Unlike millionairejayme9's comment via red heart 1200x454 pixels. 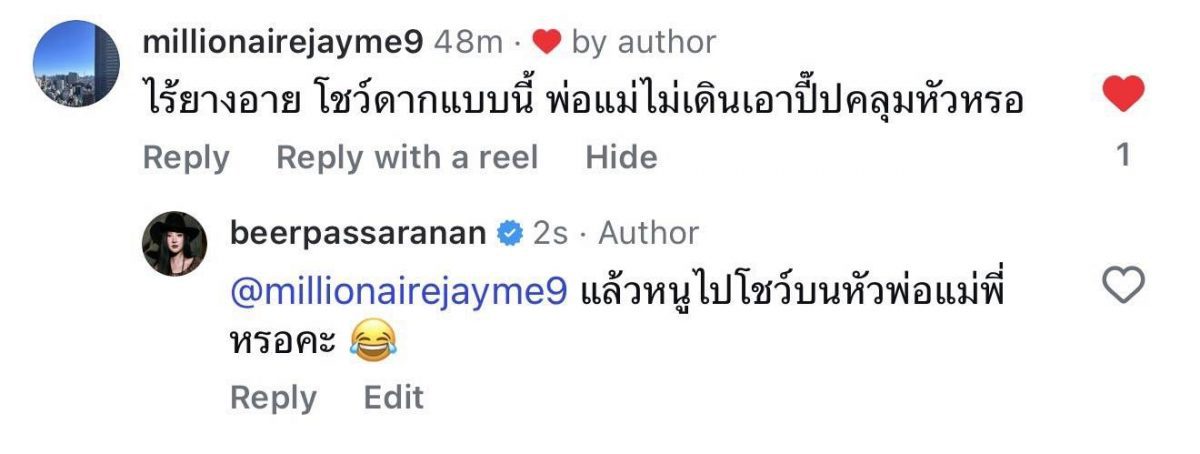[1123, 96]
